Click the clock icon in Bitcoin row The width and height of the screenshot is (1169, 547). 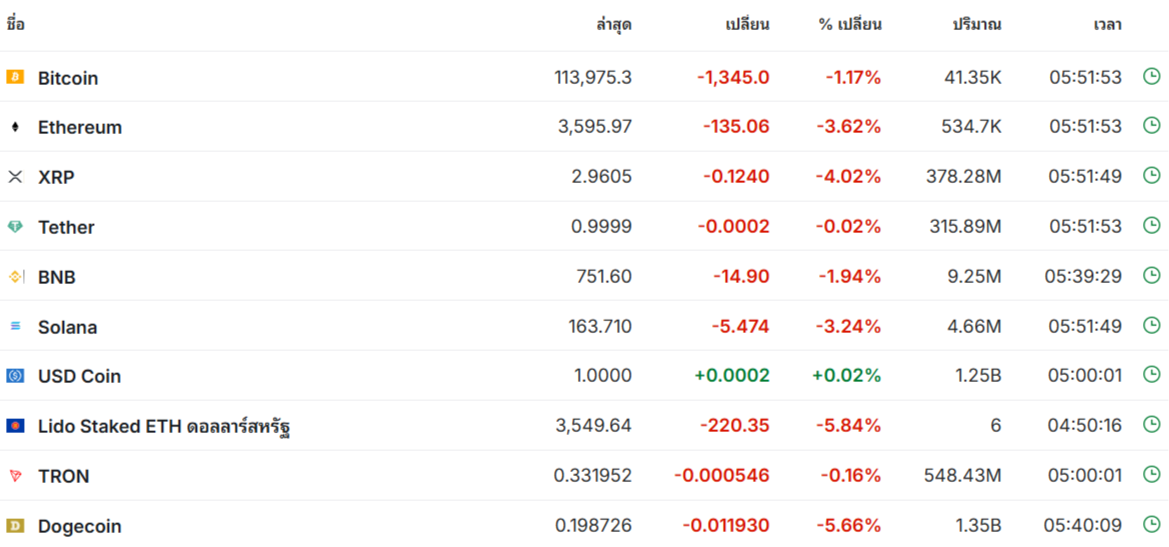(x=1152, y=76)
